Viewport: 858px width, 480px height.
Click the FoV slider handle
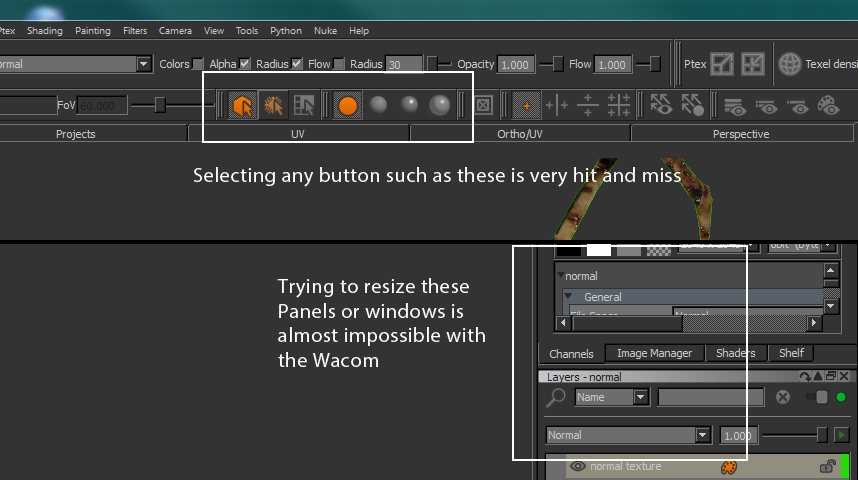pos(160,105)
